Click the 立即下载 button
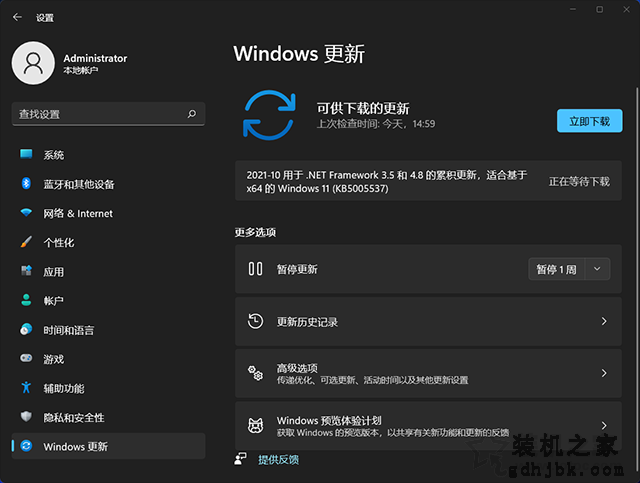This screenshot has width=640, height=483. coord(589,121)
